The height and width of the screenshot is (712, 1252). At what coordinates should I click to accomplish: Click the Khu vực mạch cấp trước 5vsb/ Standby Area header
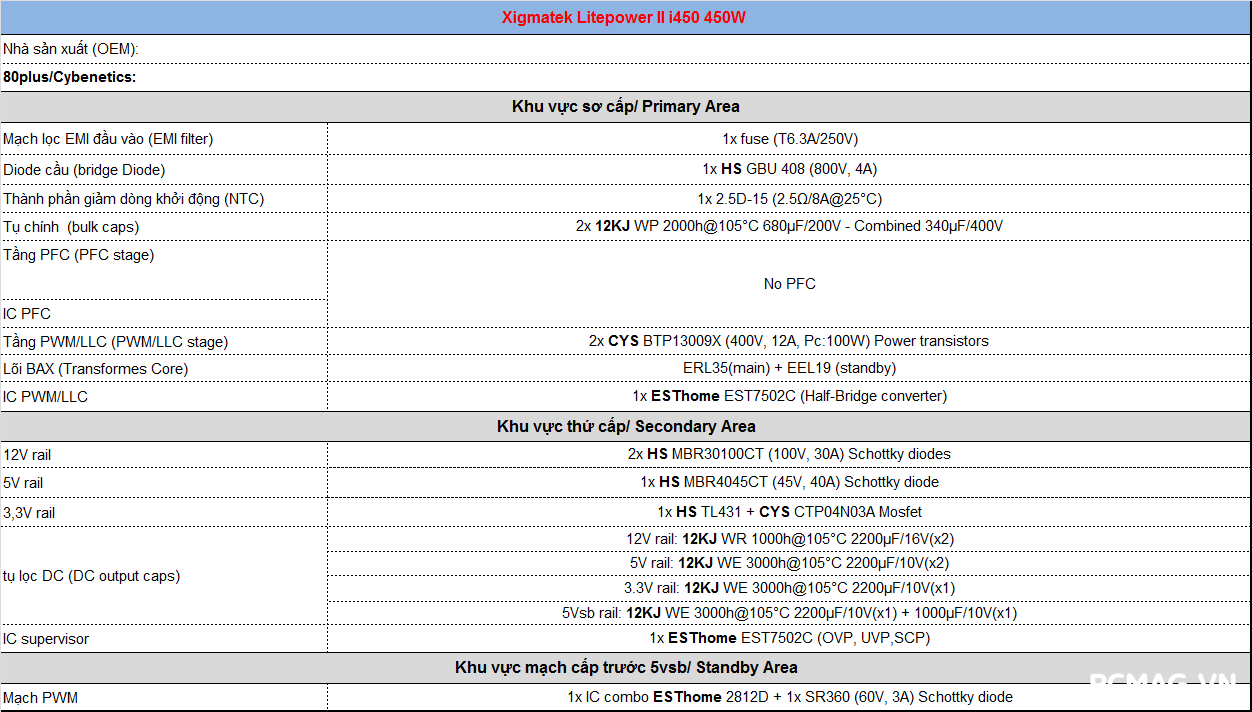tap(625, 667)
